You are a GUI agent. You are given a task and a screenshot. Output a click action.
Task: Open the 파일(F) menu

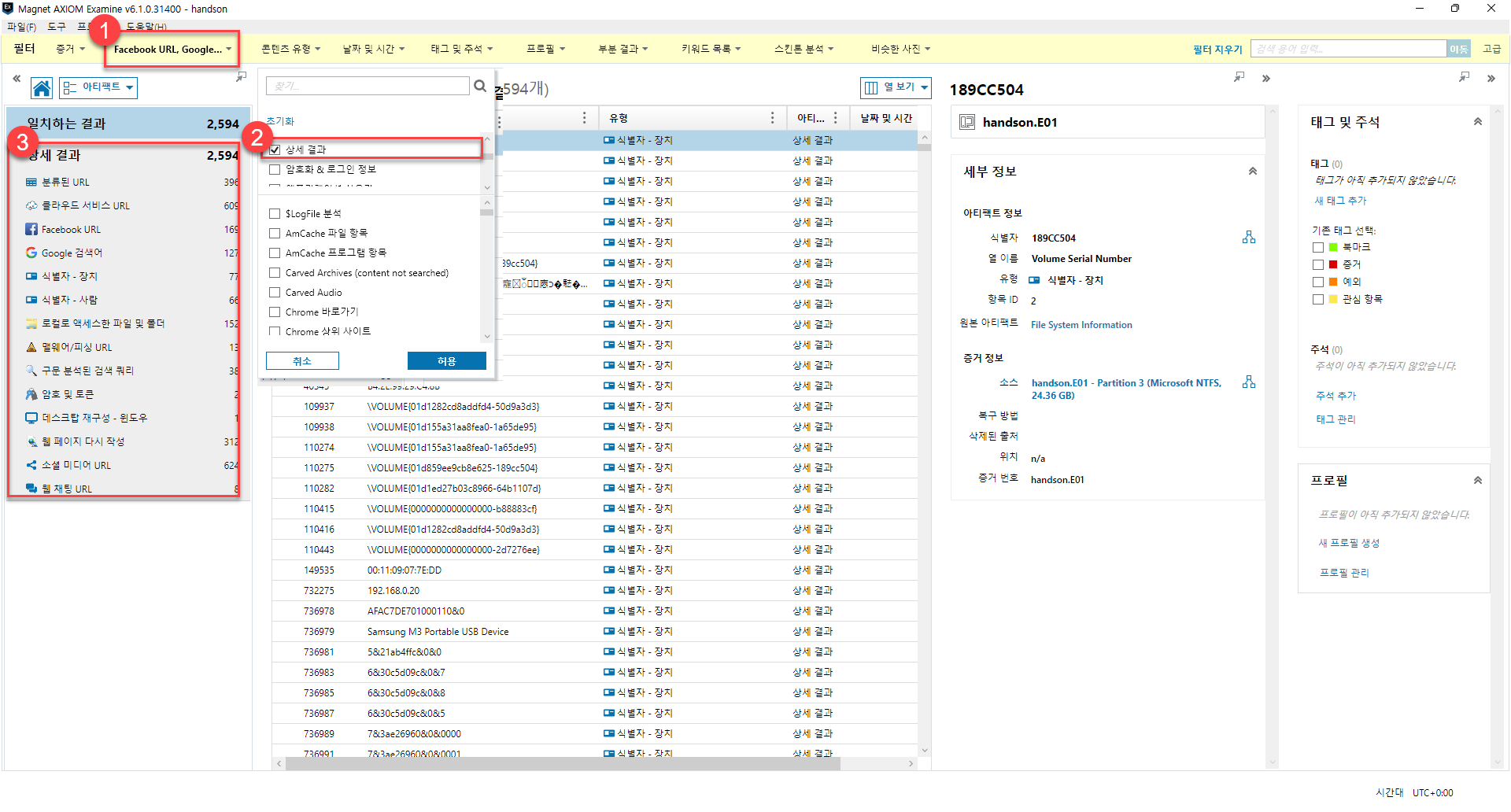click(x=21, y=27)
